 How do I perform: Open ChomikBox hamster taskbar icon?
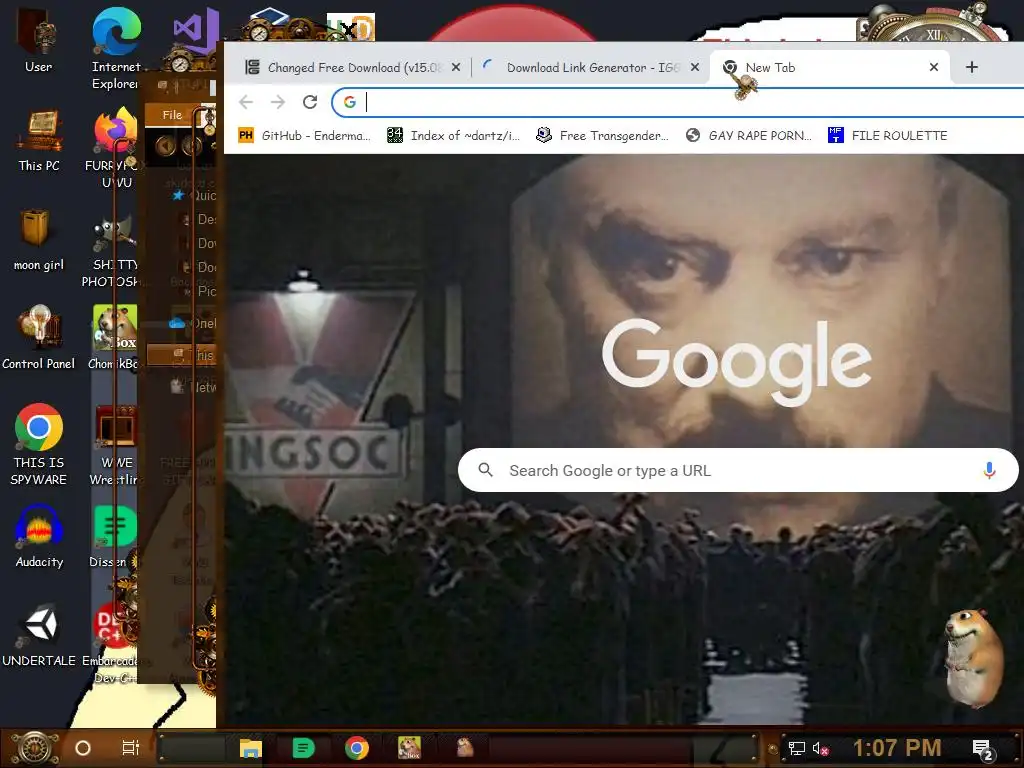[410, 748]
